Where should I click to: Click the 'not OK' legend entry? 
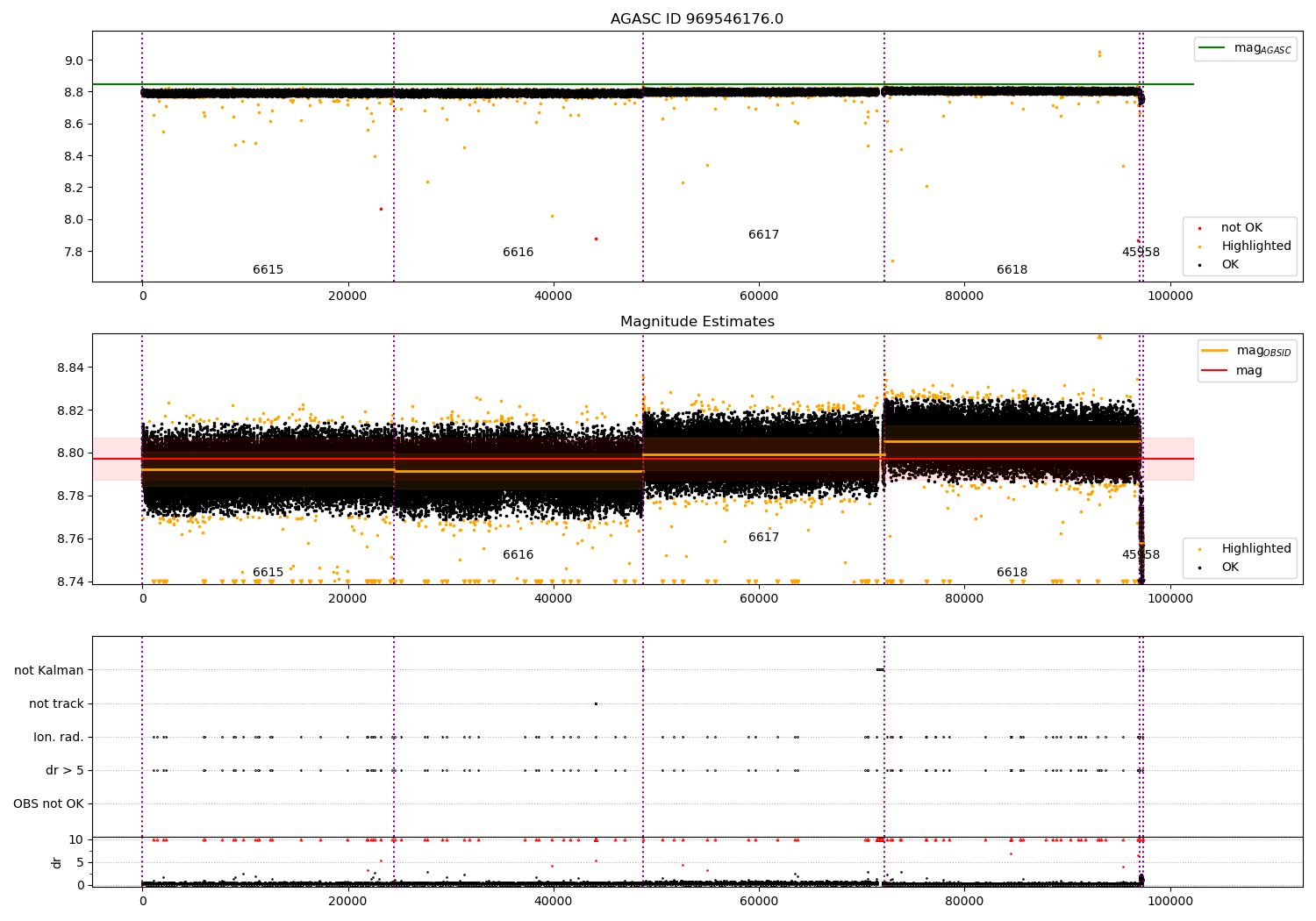[1231, 228]
